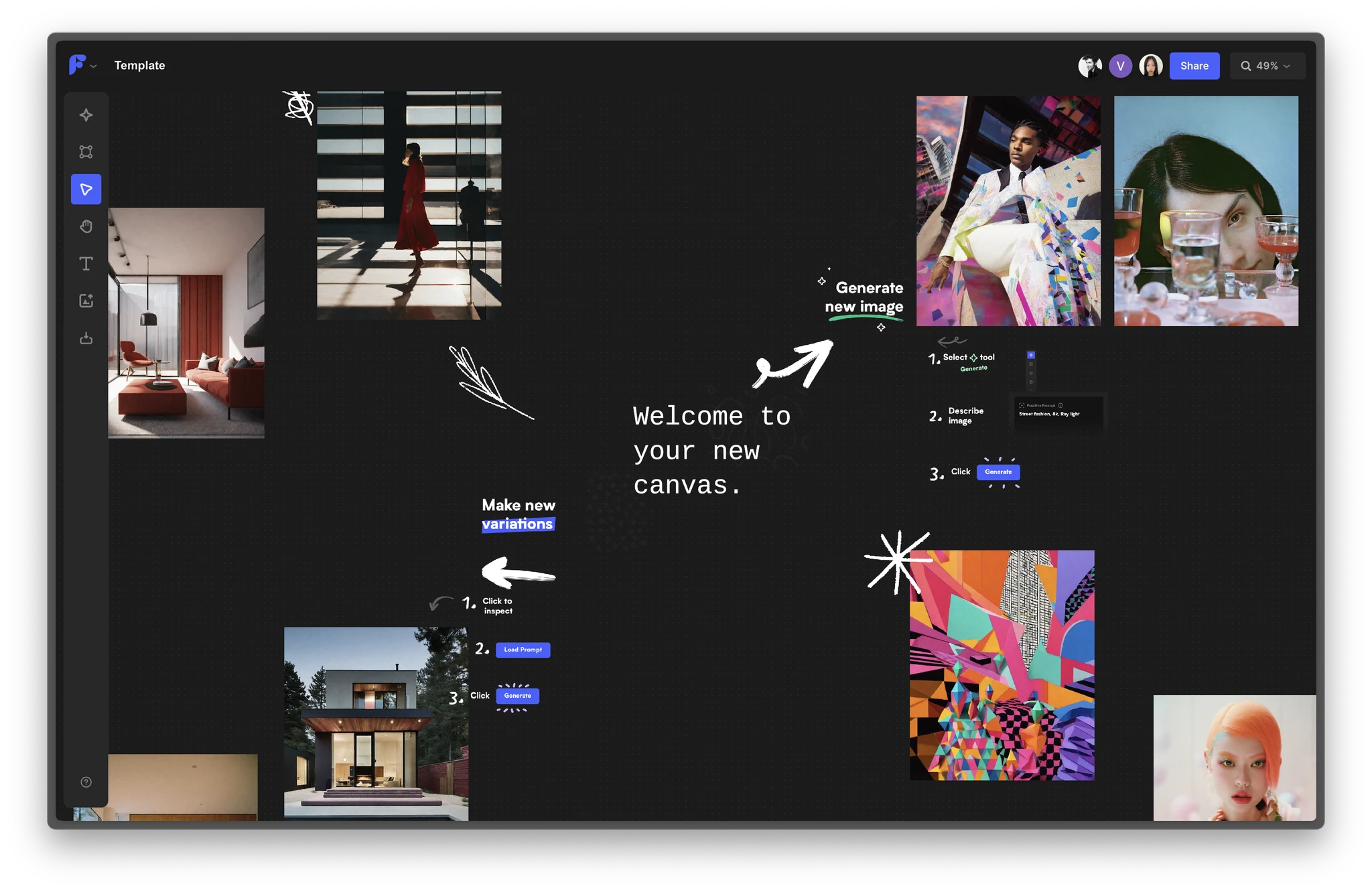Open the Help question mark icon
This screenshot has height=892, width=1372.
tap(86, 782)
